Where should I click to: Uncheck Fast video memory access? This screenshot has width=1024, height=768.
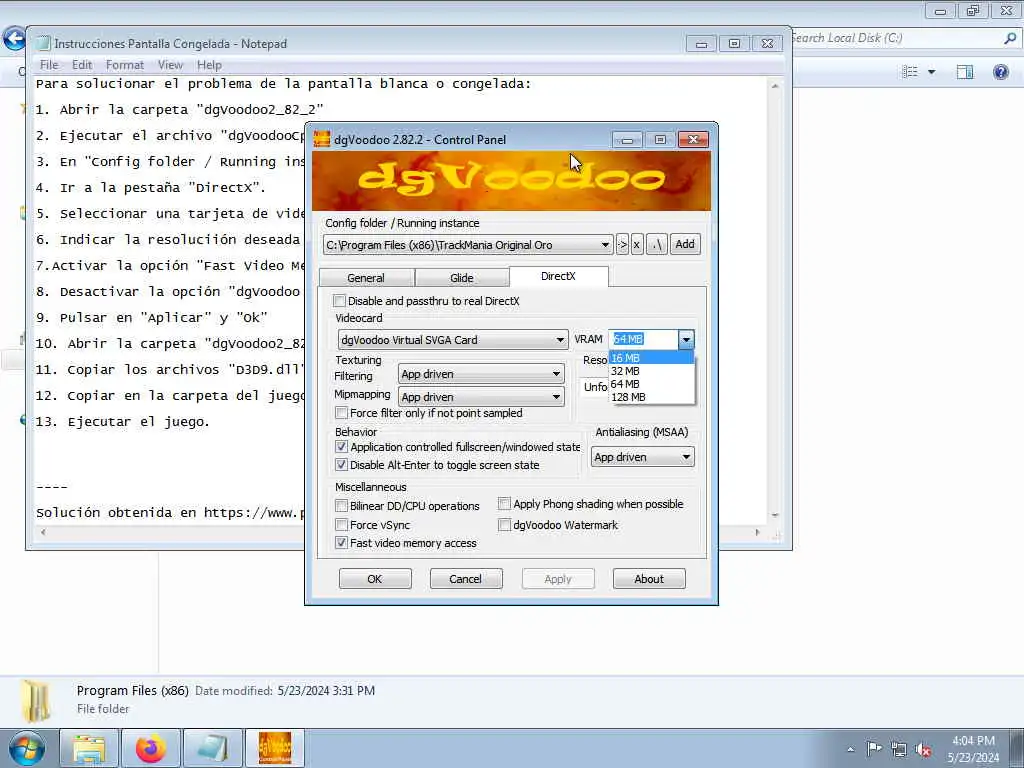[341, 543]
